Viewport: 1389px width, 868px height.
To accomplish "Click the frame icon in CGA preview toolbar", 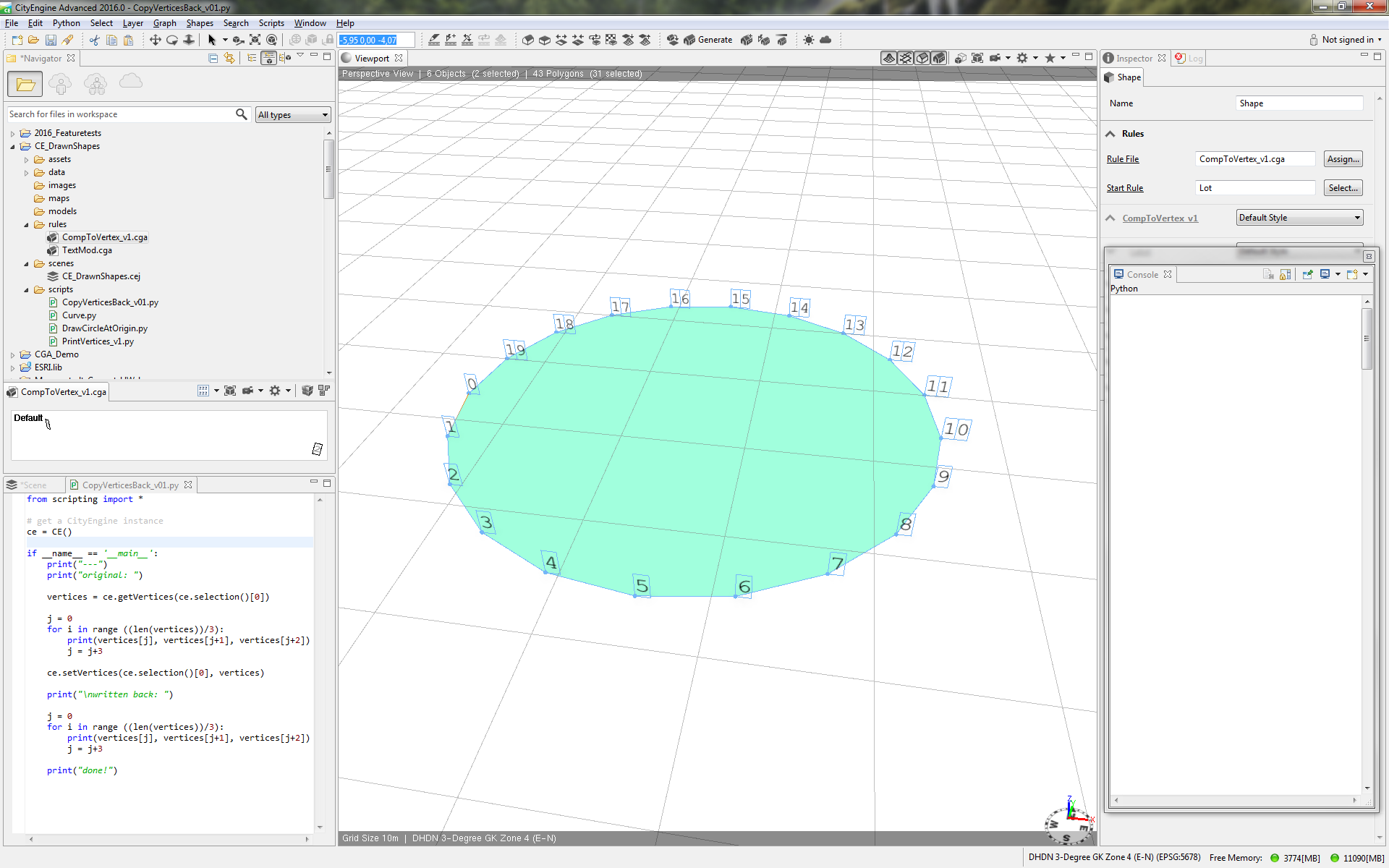I will pyautogui.click(x=230, y=391).
